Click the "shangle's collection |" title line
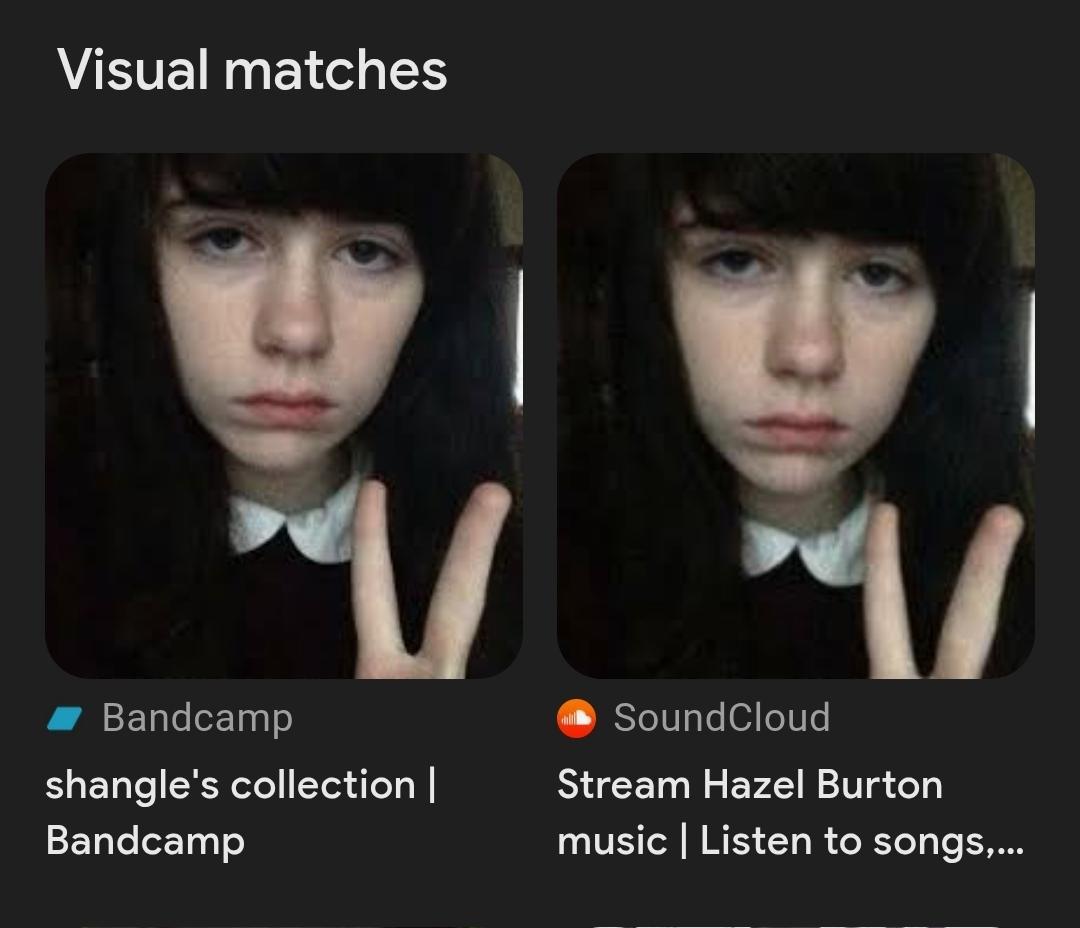This screenshot has width=1080, height=928. (x=240, y=785)
